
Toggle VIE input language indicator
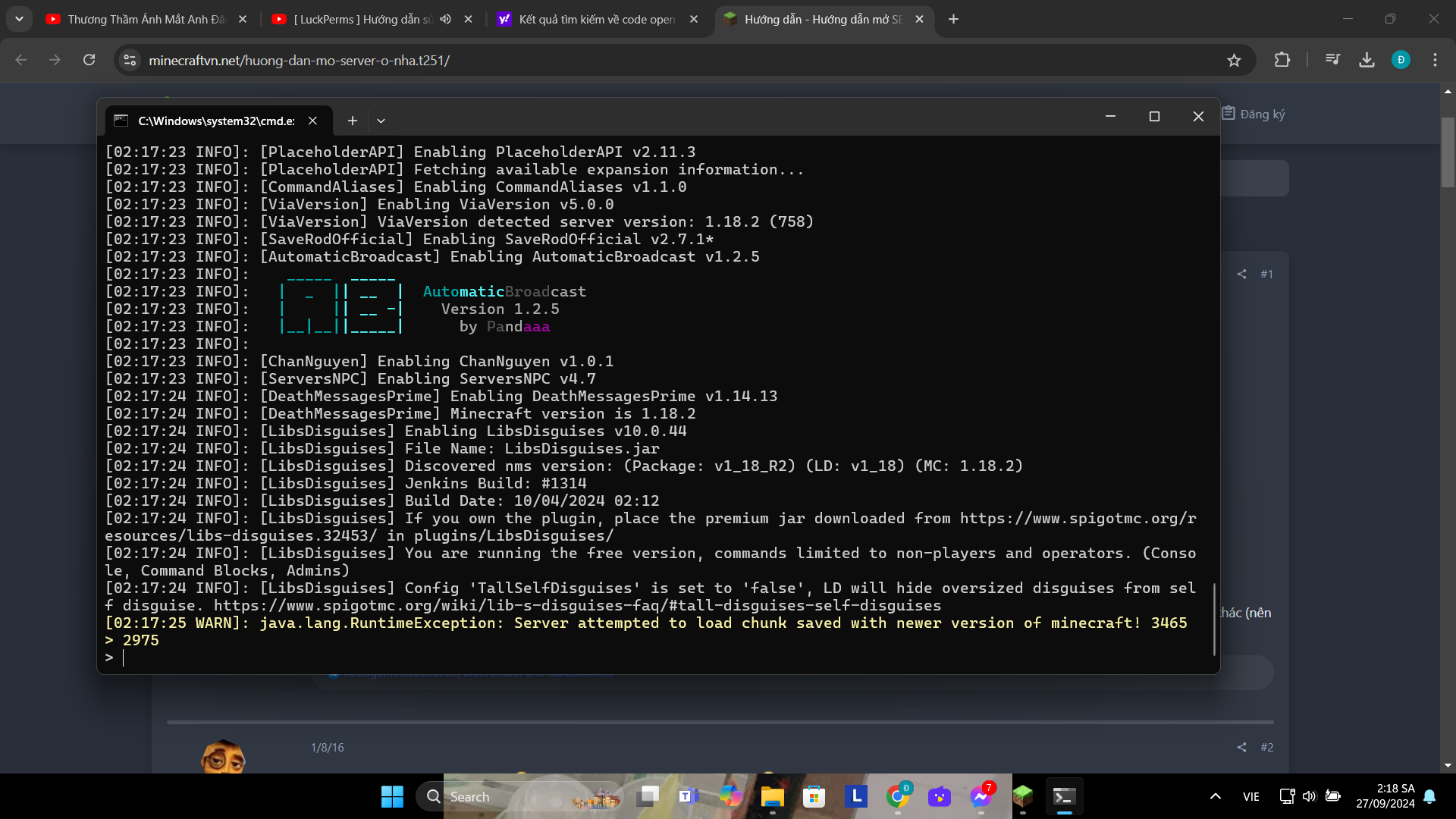(x=1251, y=796)
